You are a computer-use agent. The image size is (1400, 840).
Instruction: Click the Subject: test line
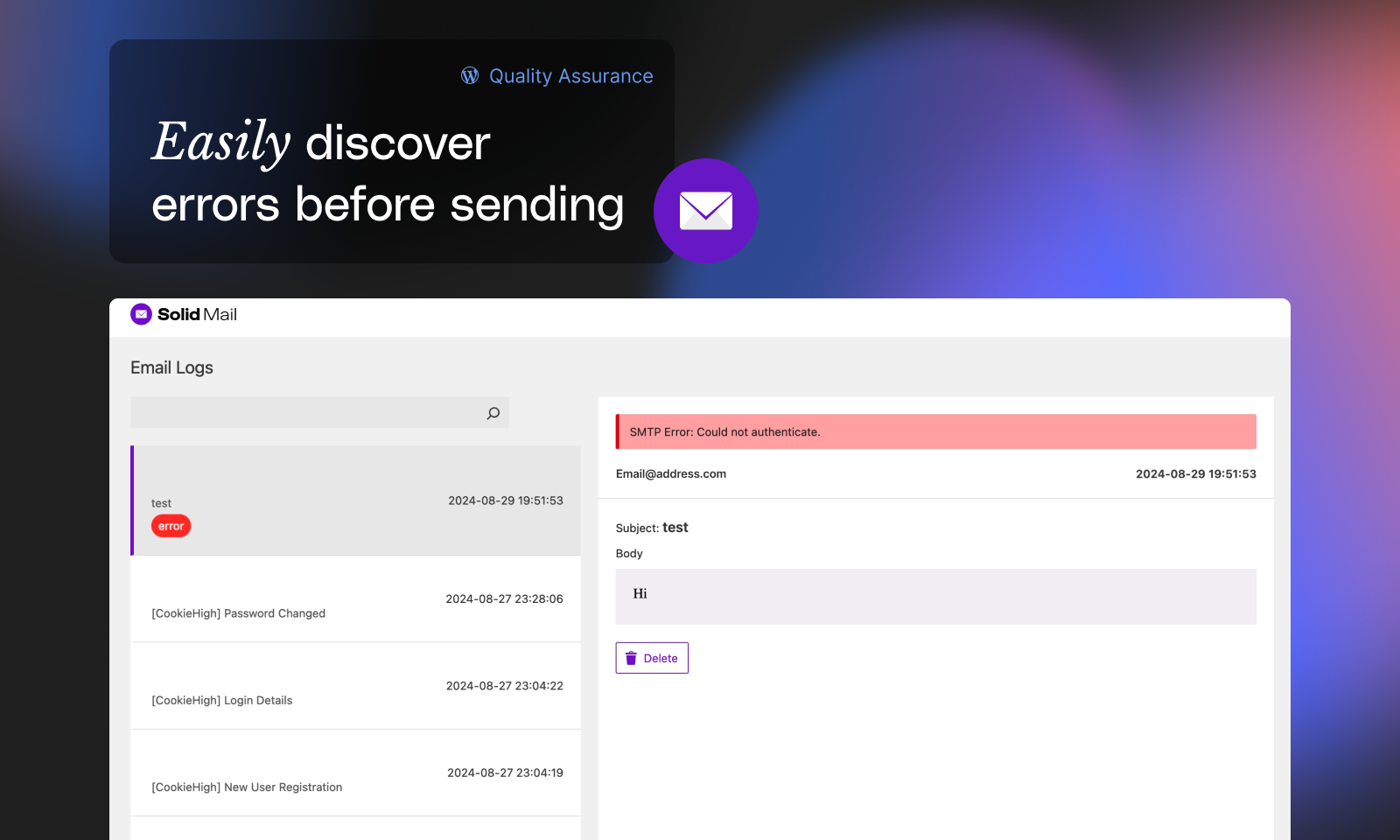tap(652, 528)
